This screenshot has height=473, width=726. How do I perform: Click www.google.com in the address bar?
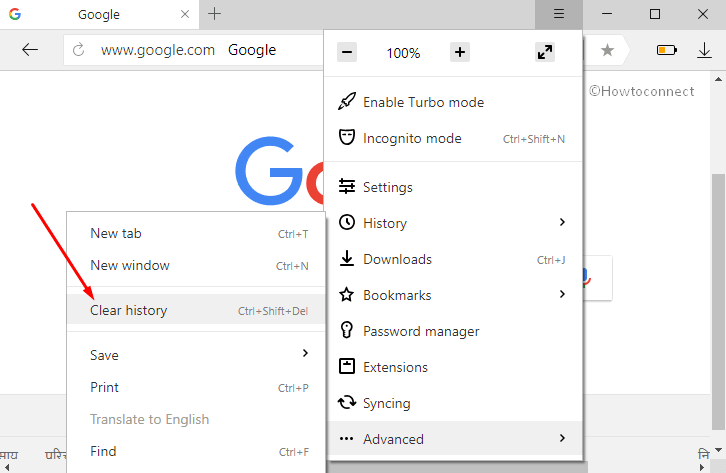coord(158,50)
